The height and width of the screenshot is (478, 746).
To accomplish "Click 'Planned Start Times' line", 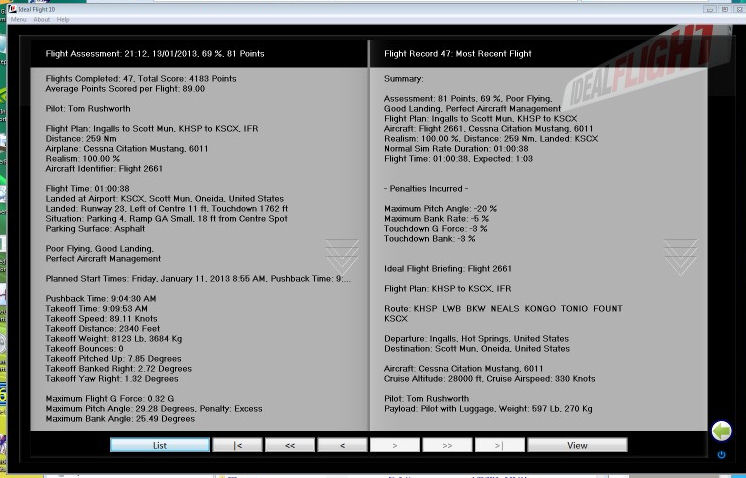I will coord(198,279).
